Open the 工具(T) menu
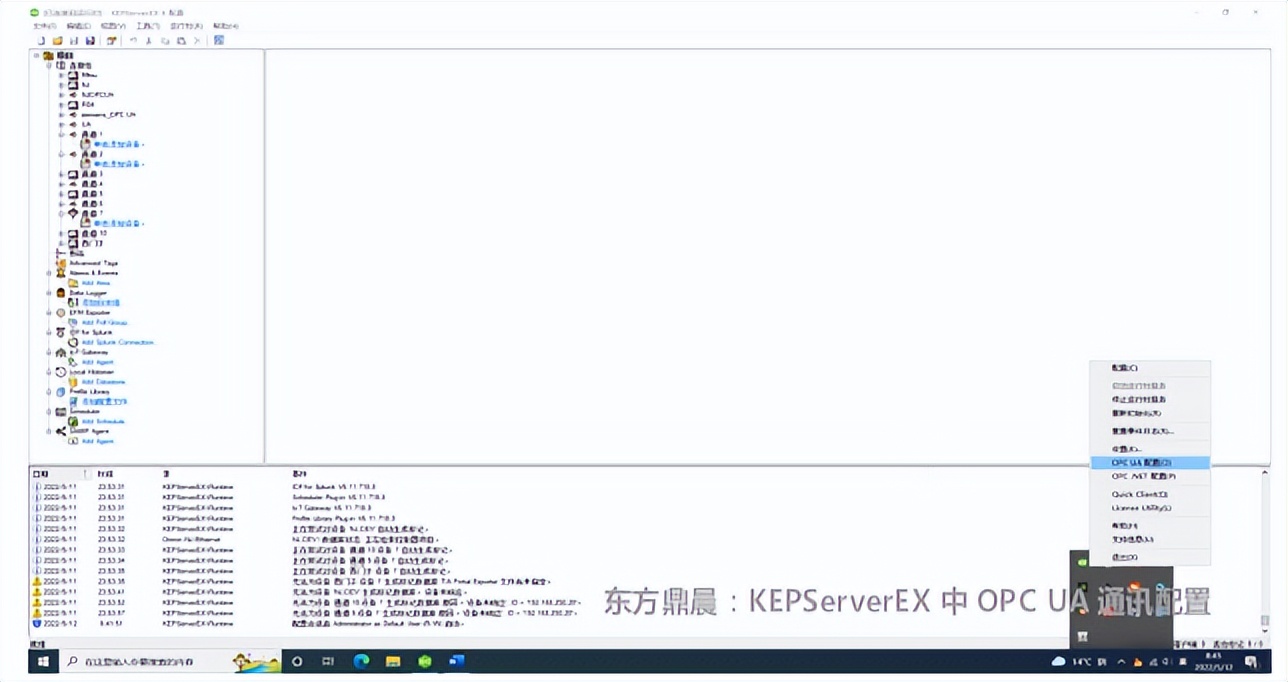Viewport: 1288px width, 682px height. pyautogui.click(x=148, y=25)
